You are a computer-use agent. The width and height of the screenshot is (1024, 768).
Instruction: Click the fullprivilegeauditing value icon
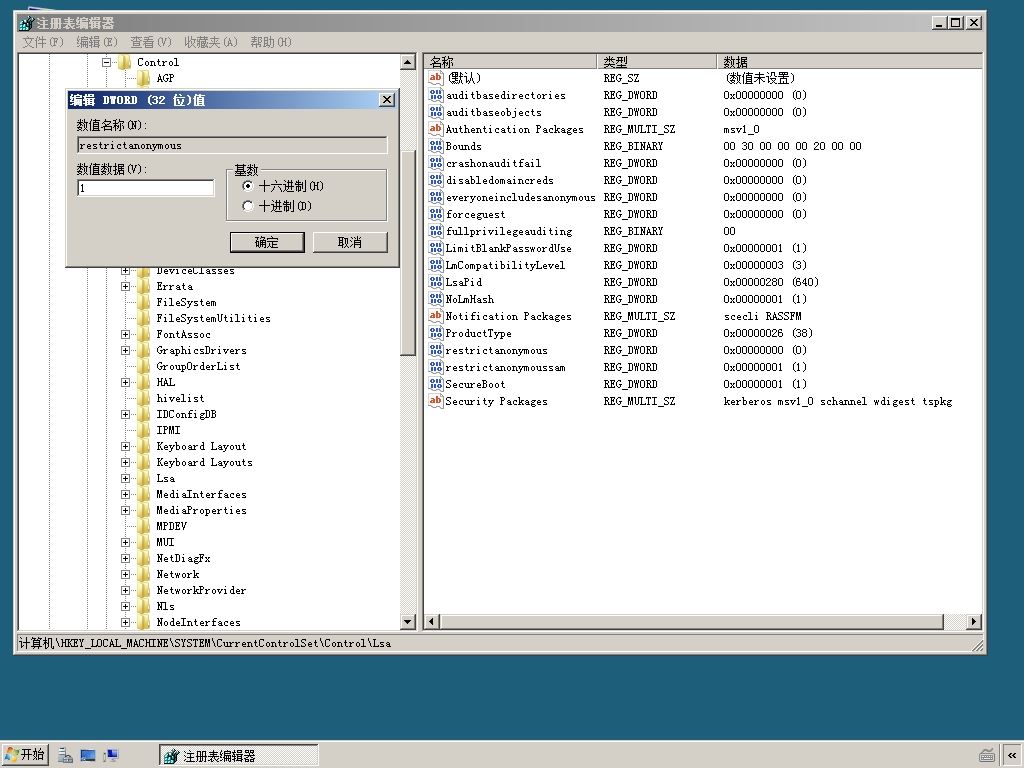(436, 231)
